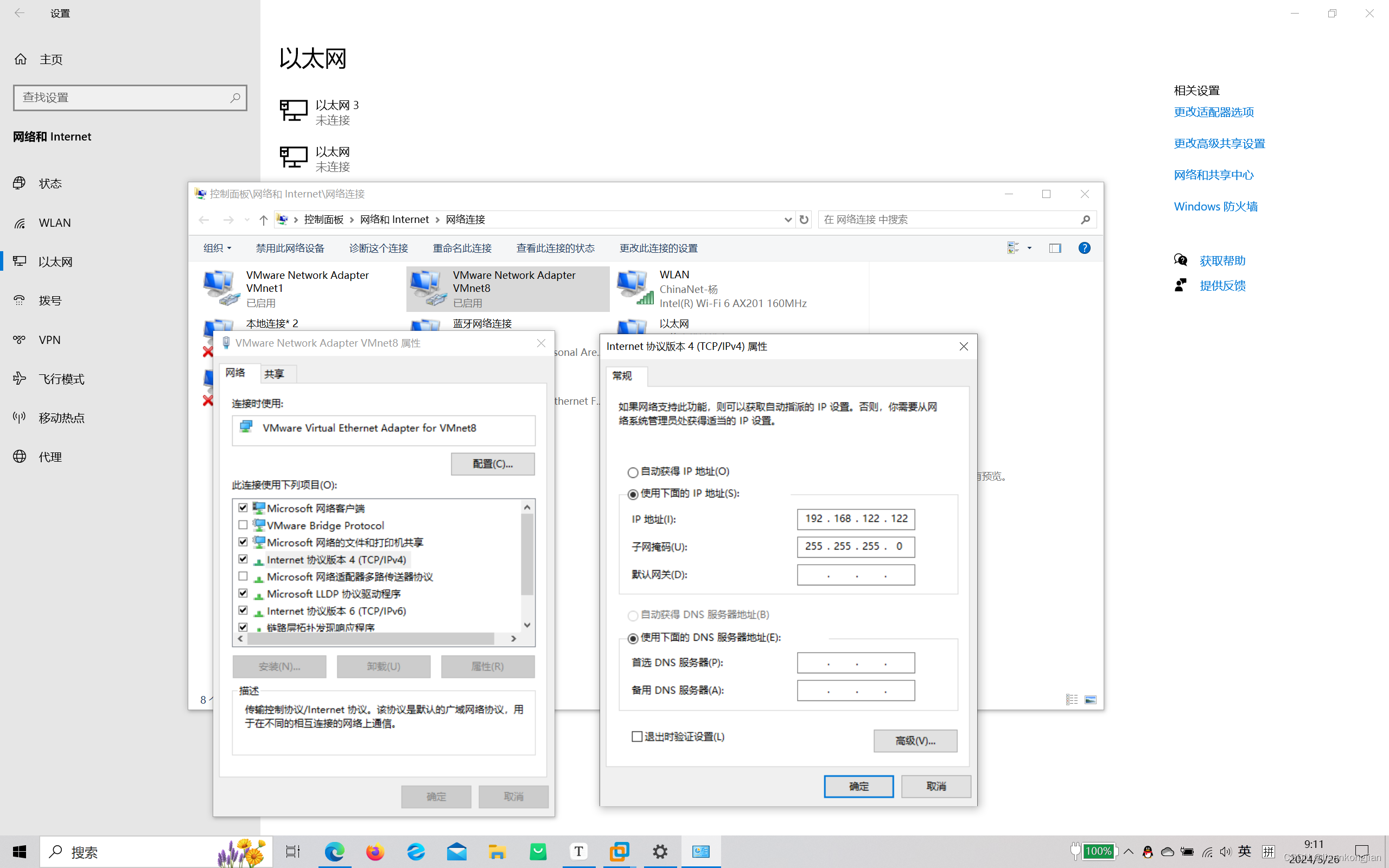Click 更改此连接的设置 in toolbar
The height and width of the screenshot is (868, 1389).
tap(658, 248)
